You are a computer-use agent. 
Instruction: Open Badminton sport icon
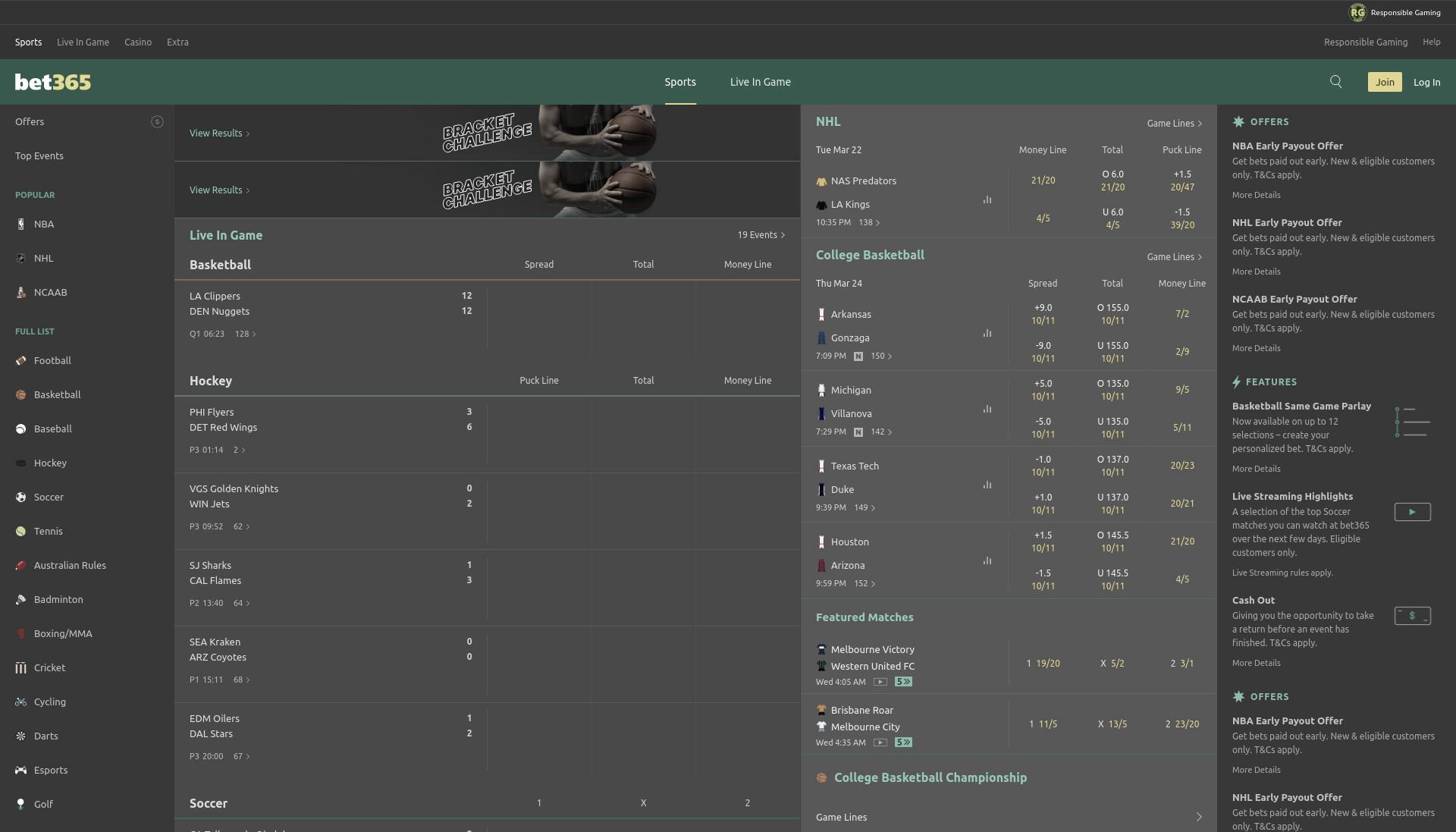(21, 599)
